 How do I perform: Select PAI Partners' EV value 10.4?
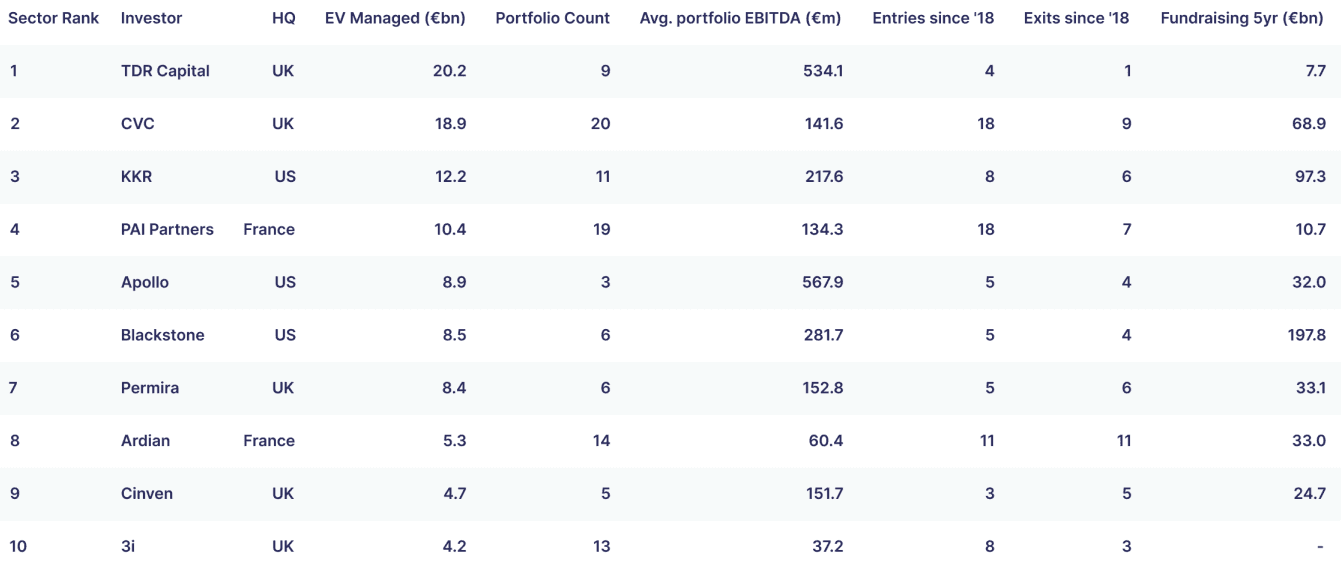point(451,229)
